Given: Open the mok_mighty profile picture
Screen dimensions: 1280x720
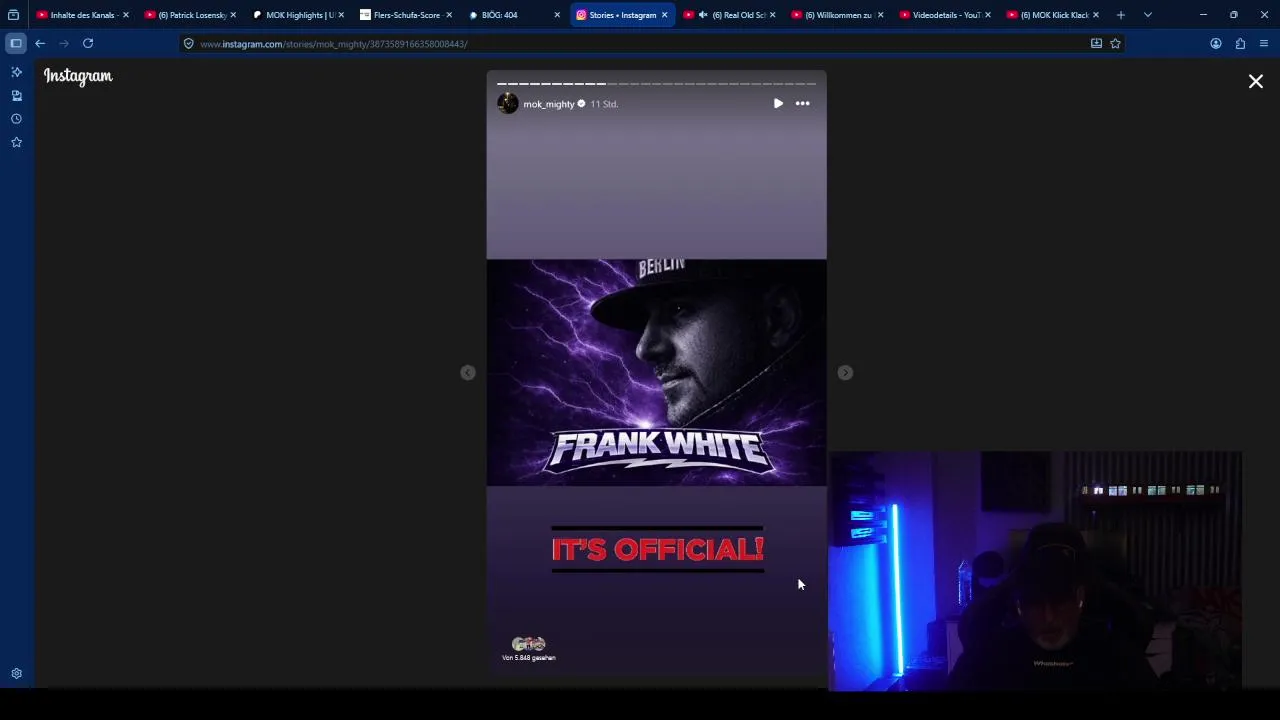Looking at the screenshot, I should coord(508,103).
